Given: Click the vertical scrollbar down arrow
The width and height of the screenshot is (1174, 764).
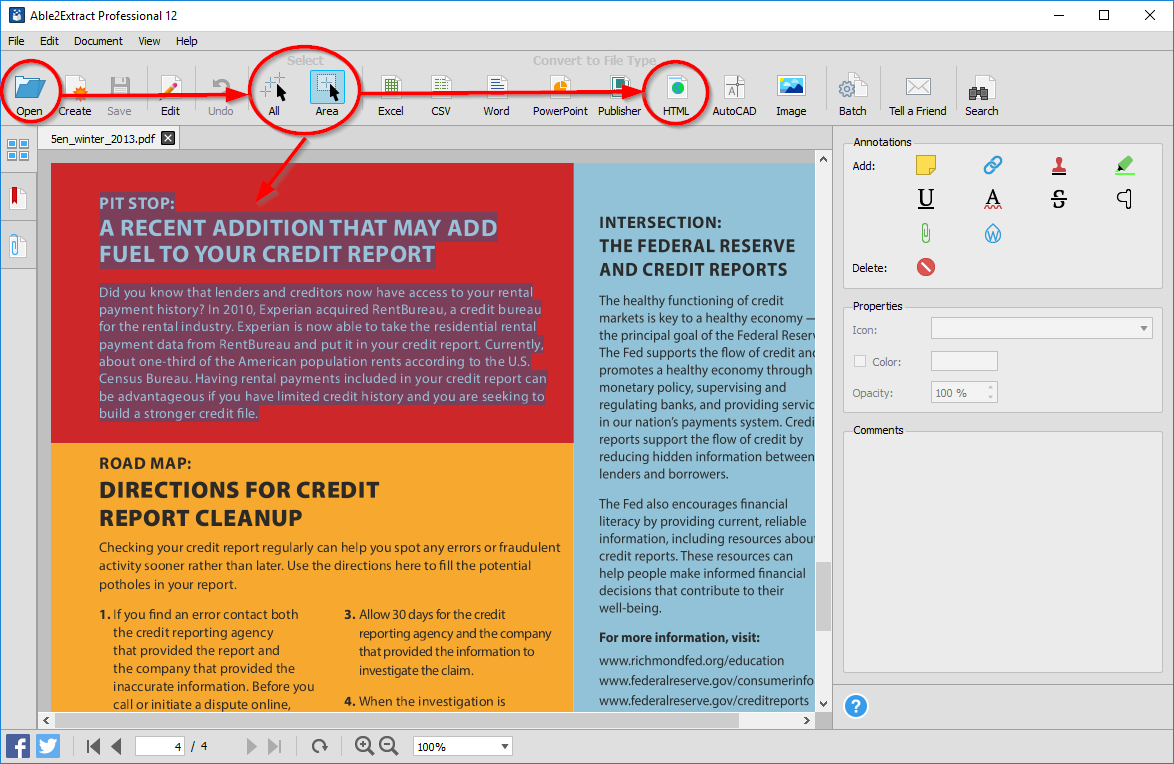Looking at the screenshot, I should point(824,703).
